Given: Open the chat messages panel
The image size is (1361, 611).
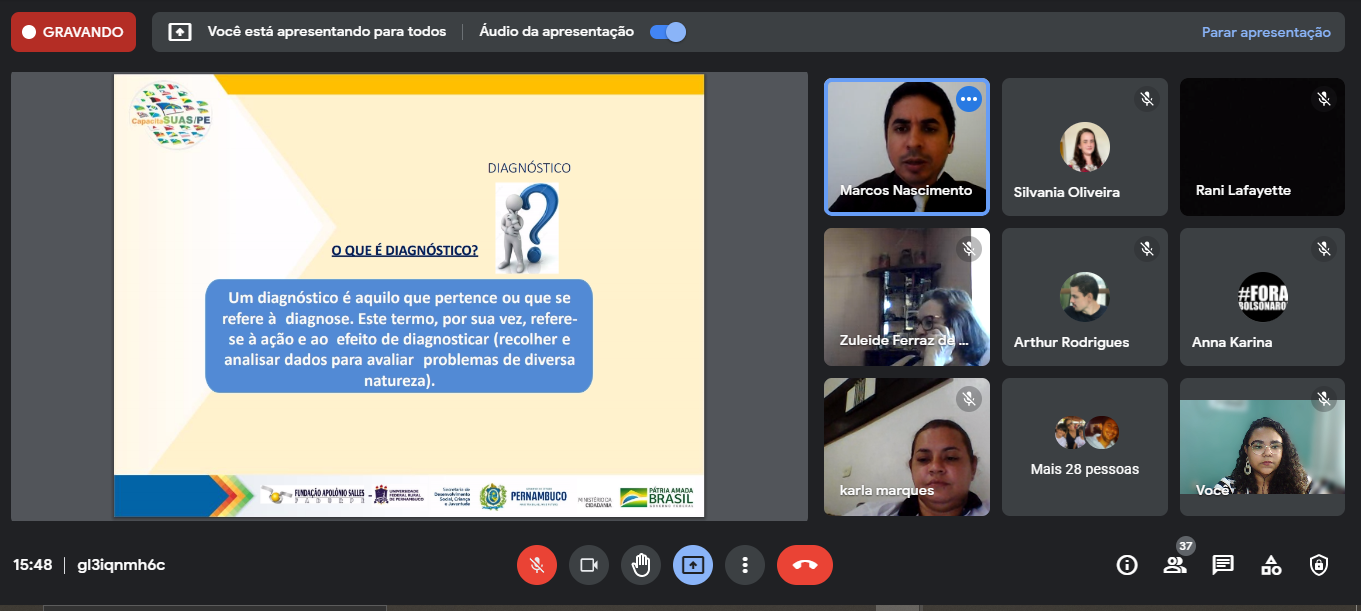Looking at the screenshot, I should [x=1223, y=565].
